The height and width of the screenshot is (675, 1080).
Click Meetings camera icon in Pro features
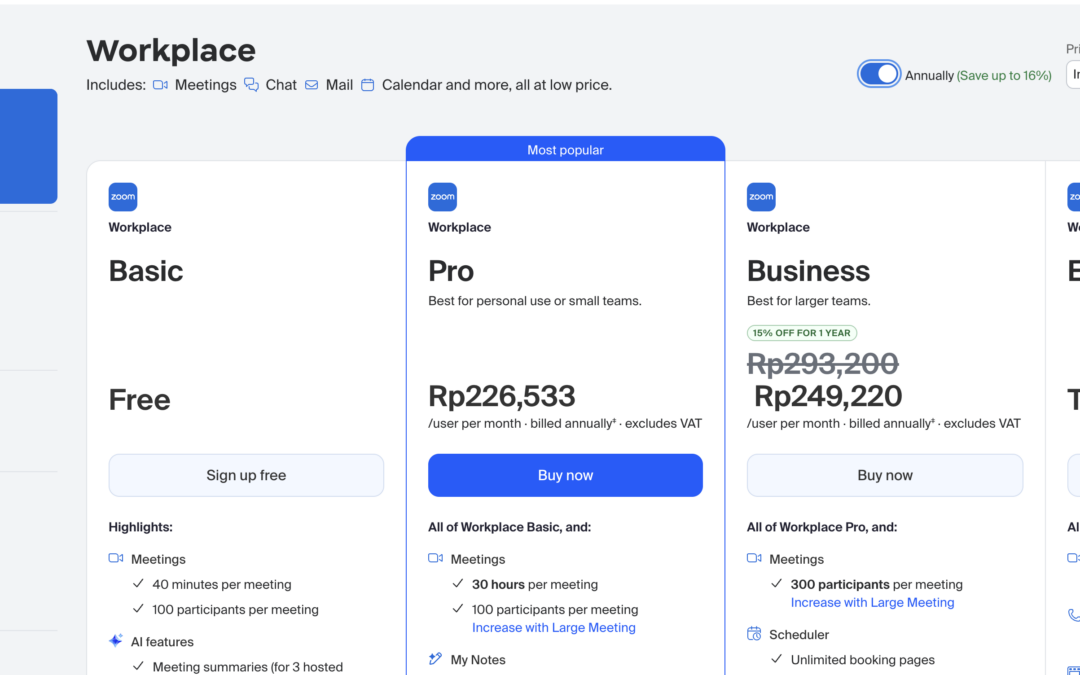[x=435, y=558]
